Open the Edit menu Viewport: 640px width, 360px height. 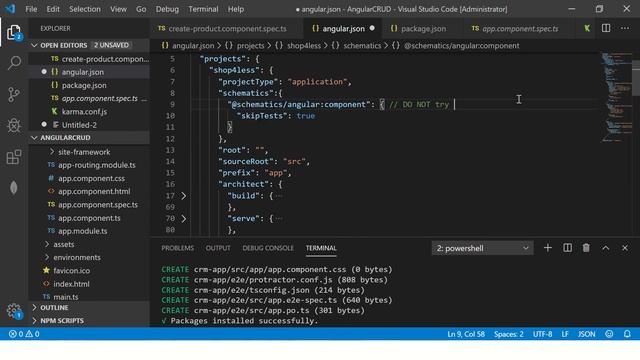point(53,9)
